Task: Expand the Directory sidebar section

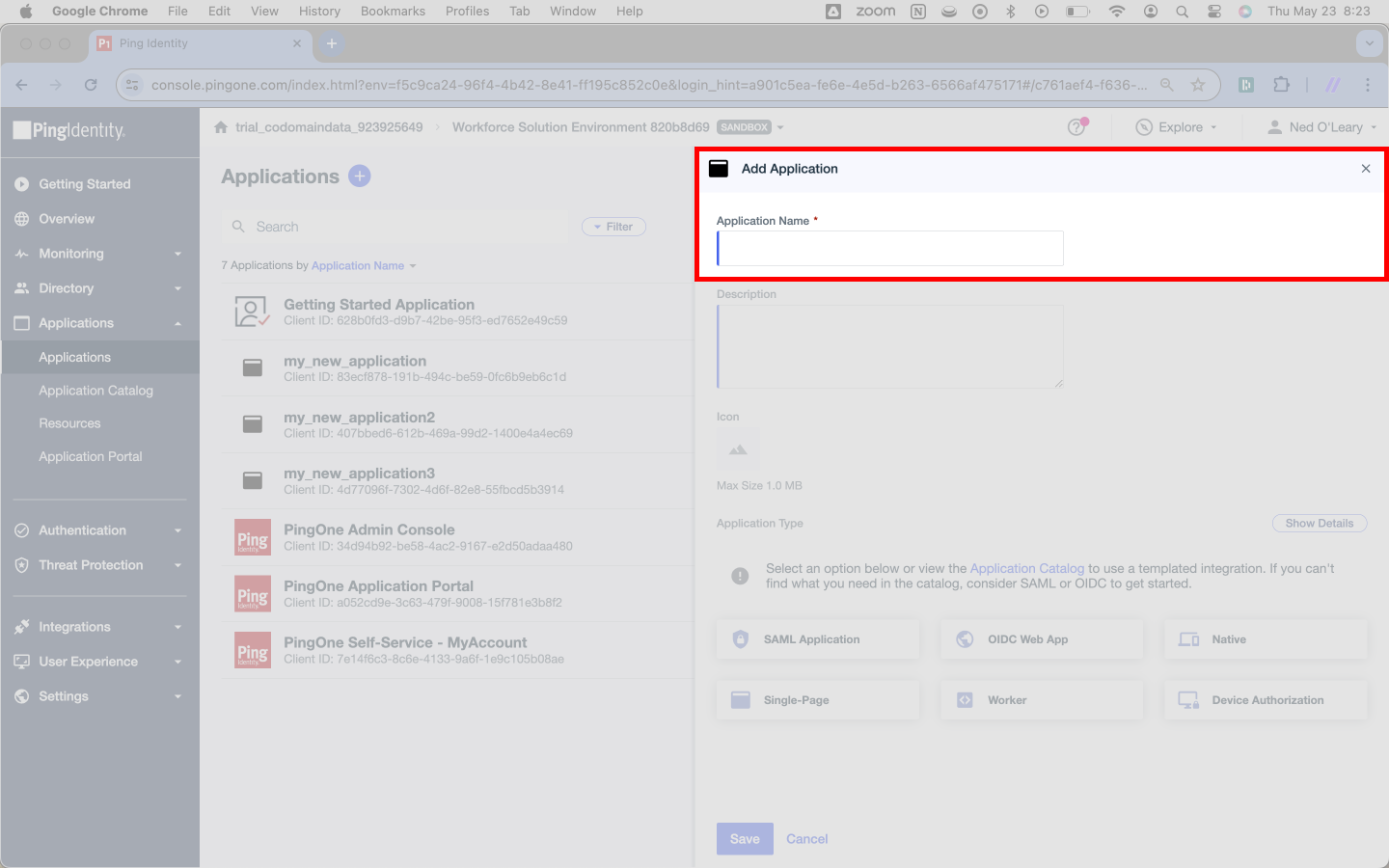Action: 99,288
